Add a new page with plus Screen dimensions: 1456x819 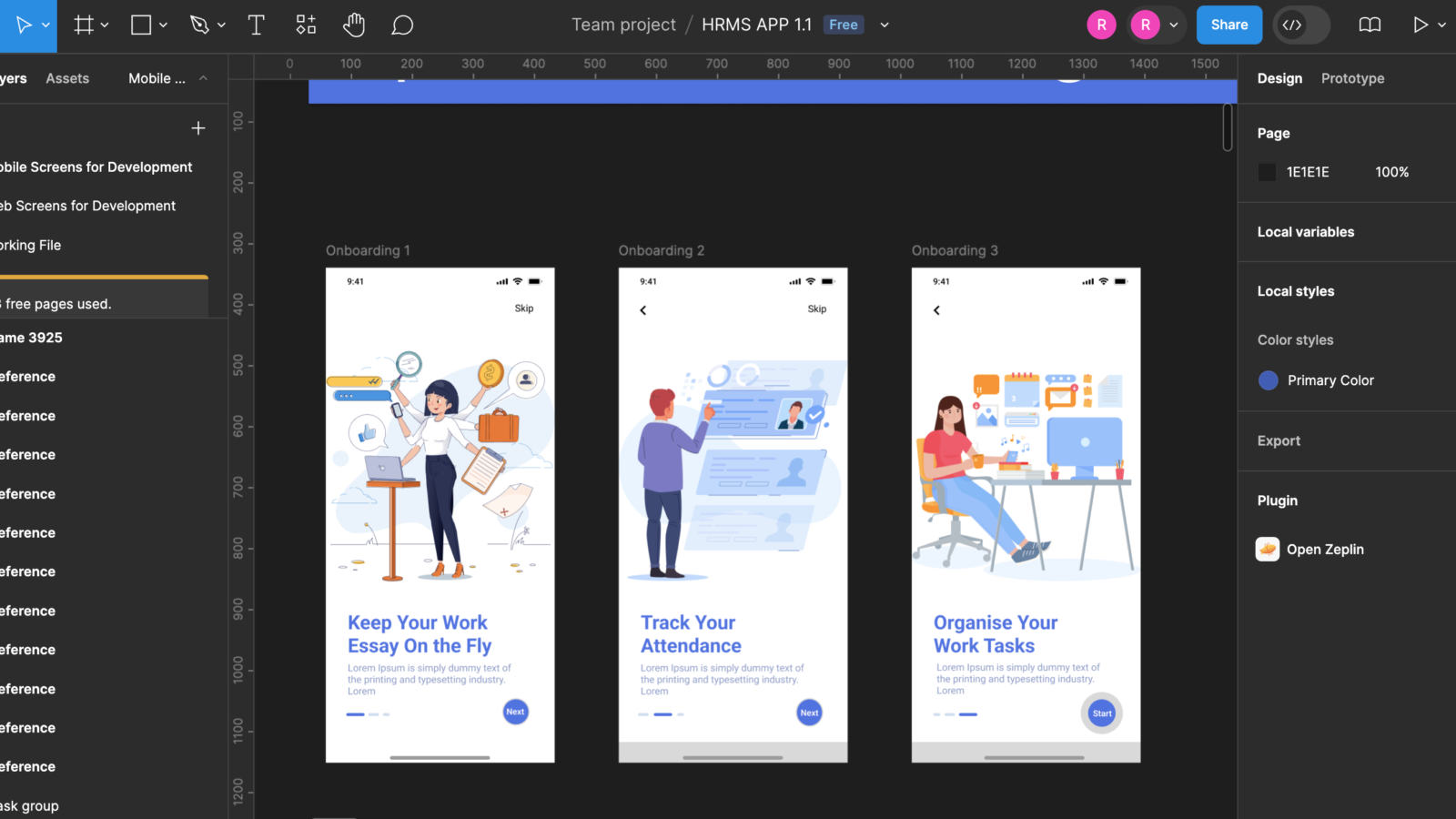pos(198,128)
